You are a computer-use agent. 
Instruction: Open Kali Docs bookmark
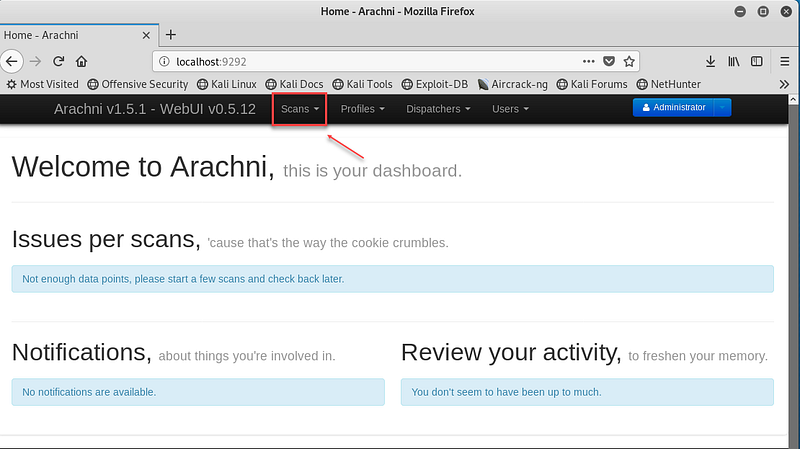point(294,84)
